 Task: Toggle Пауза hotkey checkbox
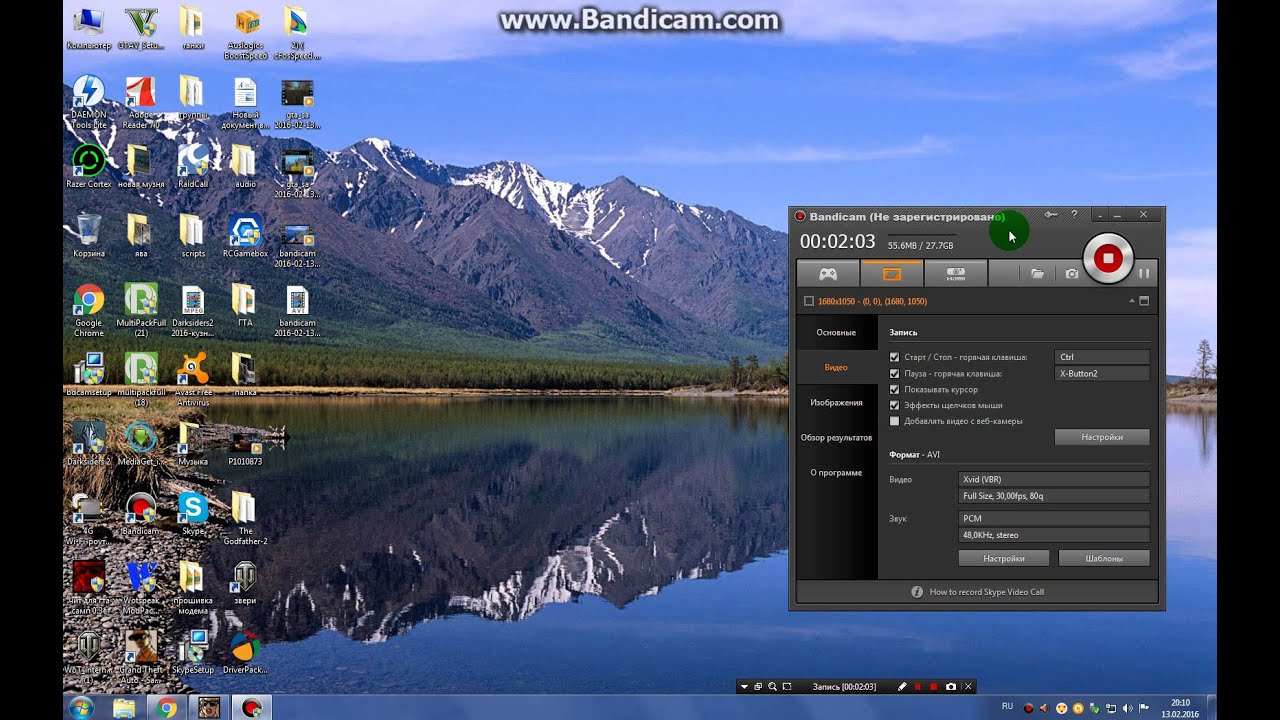click(894, 373)
